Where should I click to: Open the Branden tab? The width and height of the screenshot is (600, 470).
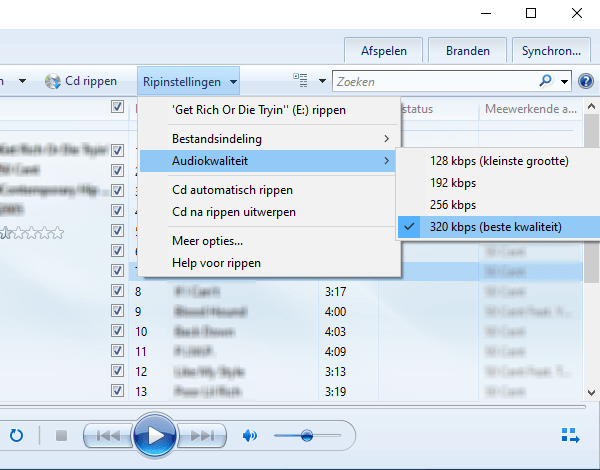click(x=467, y=50)
